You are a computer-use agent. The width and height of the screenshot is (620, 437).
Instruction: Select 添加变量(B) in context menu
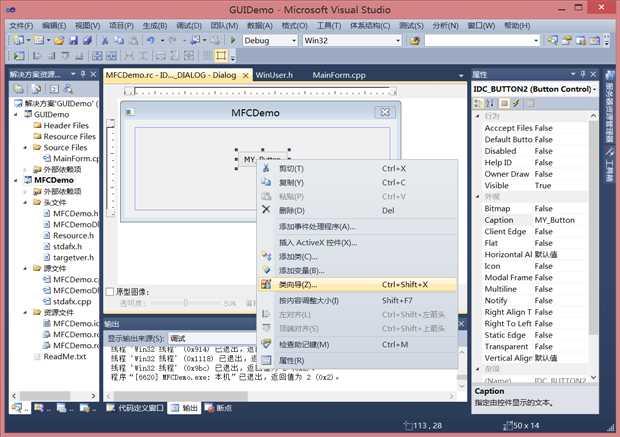[x=357, y=271]
